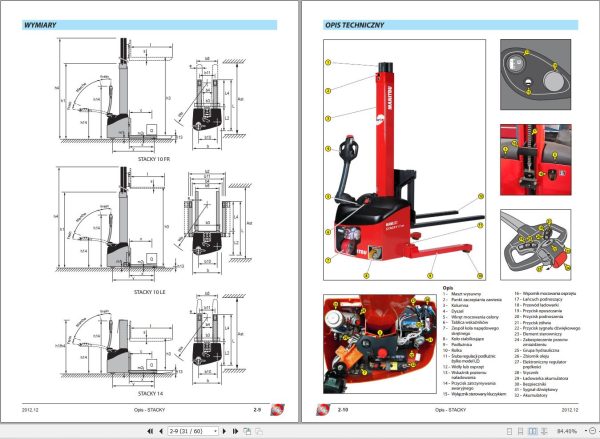Click the zoom out minus button
This screenshot has width=600, height=439.
coord(593,431)
